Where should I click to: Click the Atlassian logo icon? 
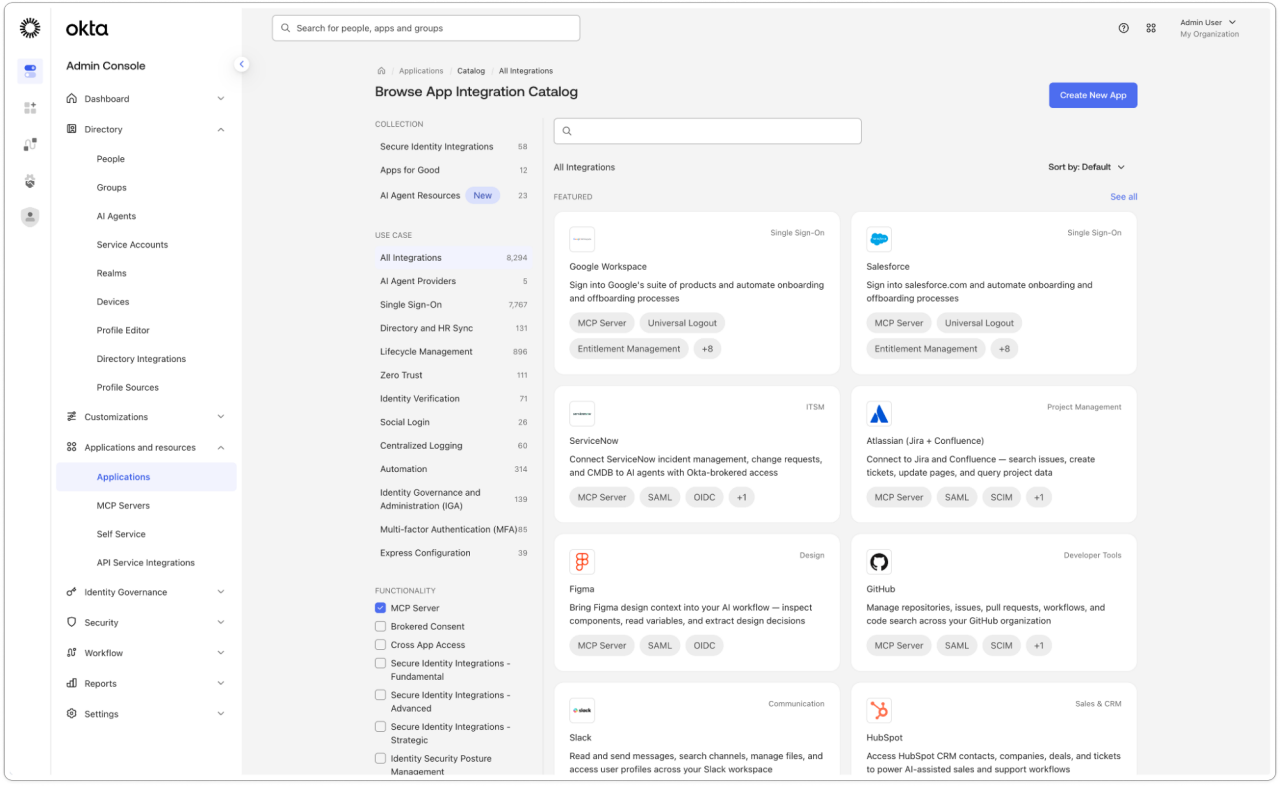coord(879,414)
